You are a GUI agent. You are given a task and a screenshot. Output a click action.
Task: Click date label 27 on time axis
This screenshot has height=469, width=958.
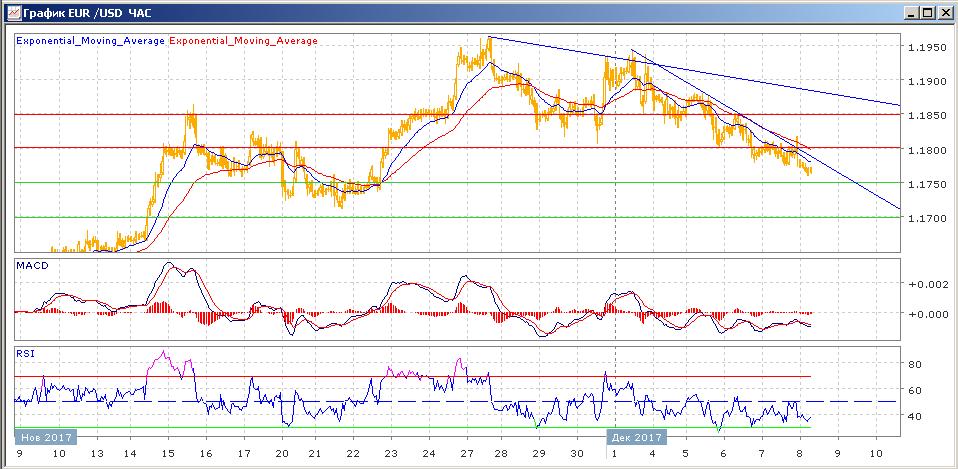tap(467, 455)
